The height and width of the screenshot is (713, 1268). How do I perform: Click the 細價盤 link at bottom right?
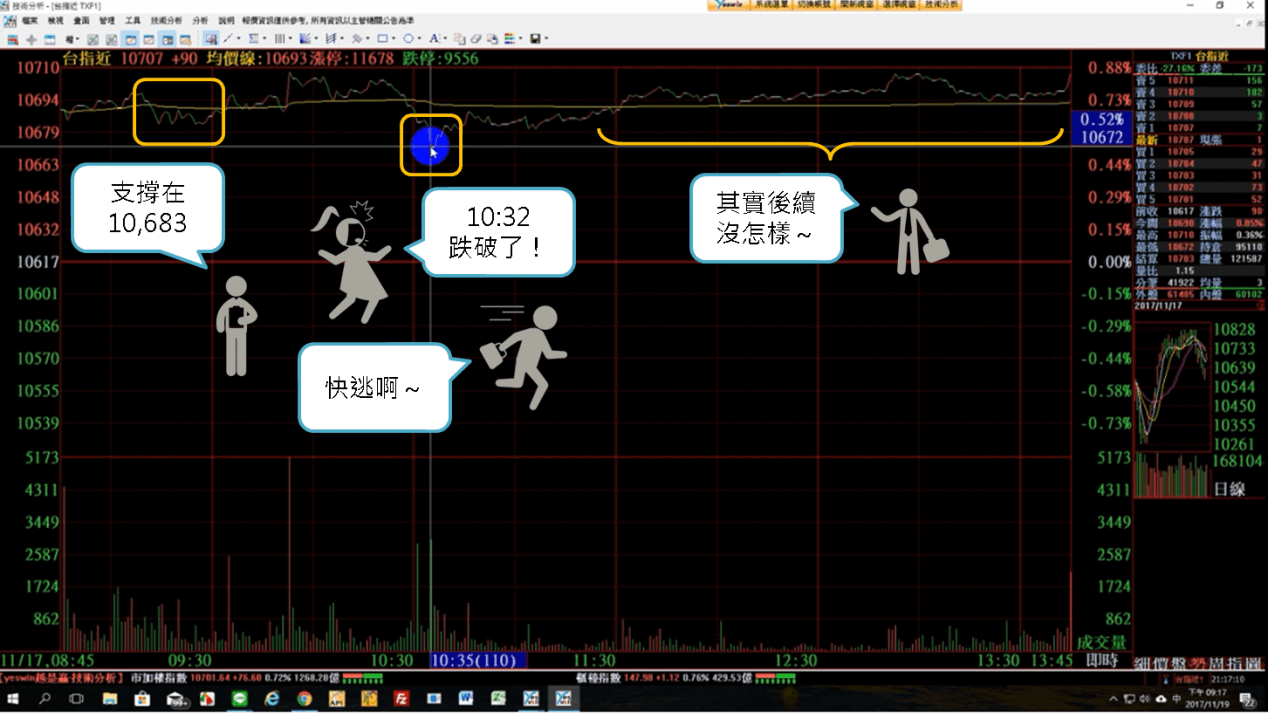point(1160,662)
